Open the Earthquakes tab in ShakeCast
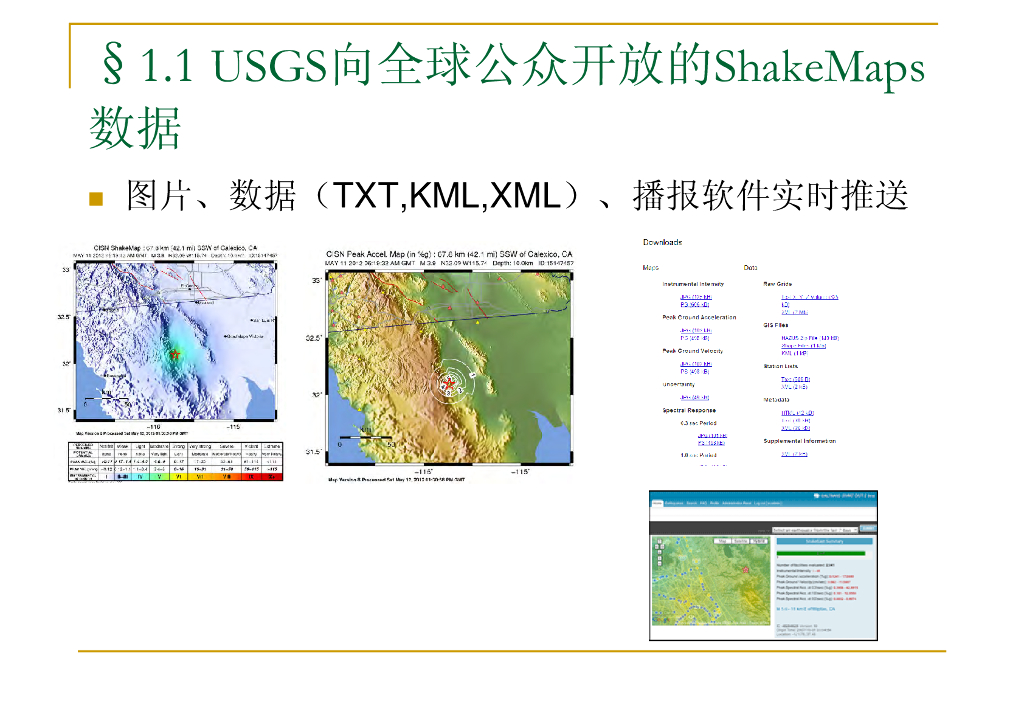This screenshot has height=724, width=1024. click(x=674, y=503)
